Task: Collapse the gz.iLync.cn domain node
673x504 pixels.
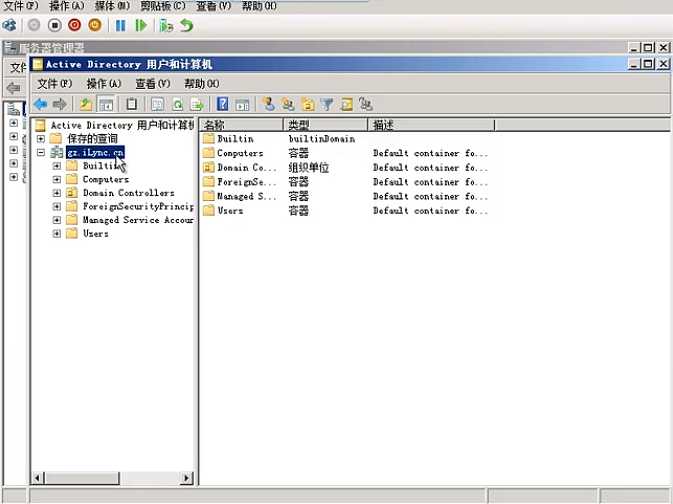Action: pyautogui.click(x=41, y=152)
